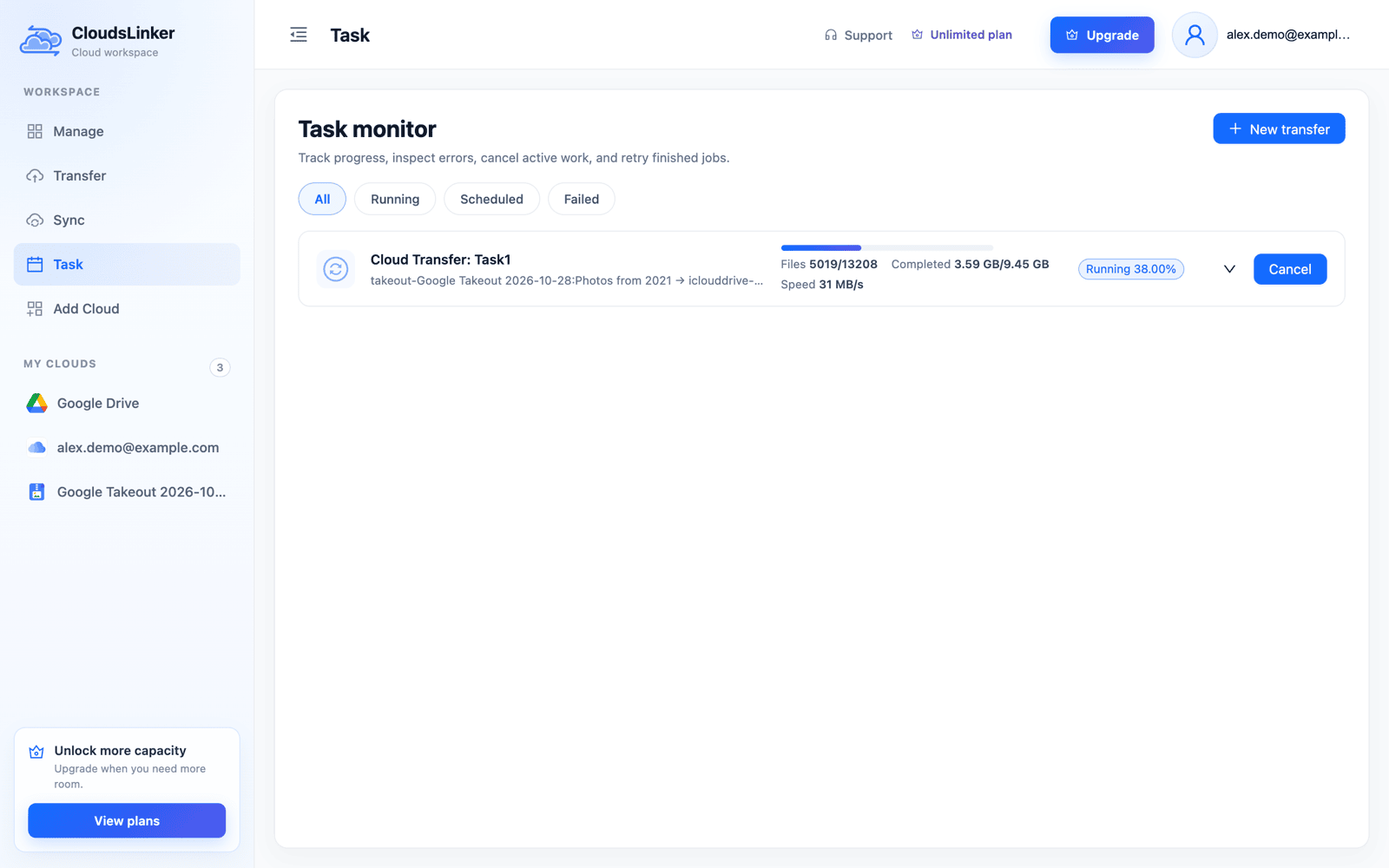Click the Cloud Transfer: Task1 title
The image size is (1389, 868).
[x=441, y=260]
